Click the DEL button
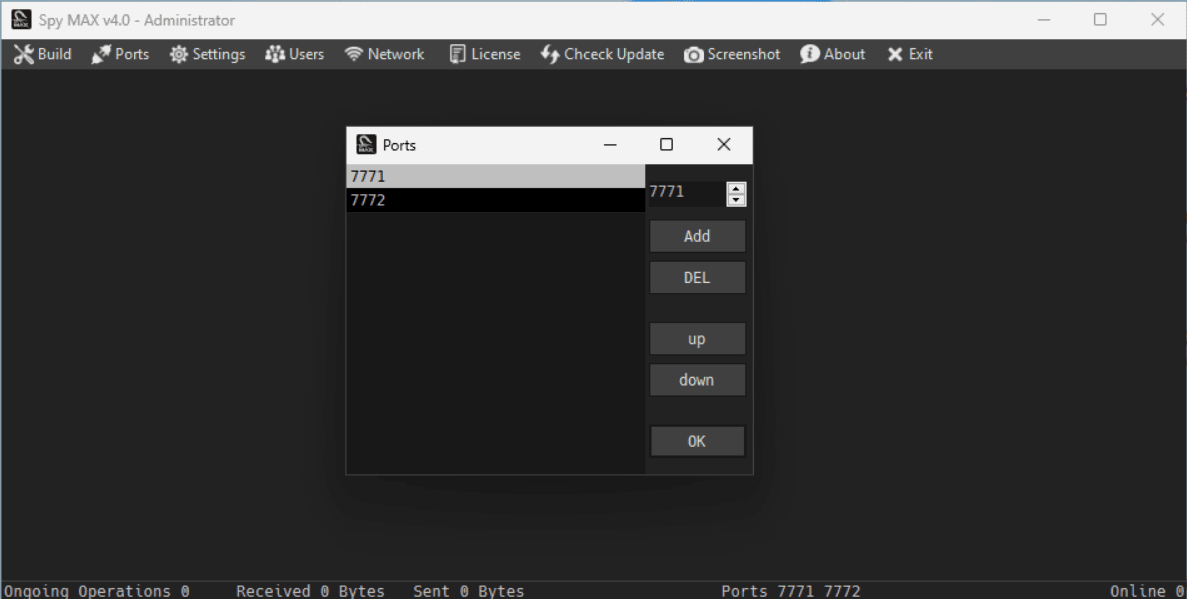This screenshot has width=1187, height=599. [x=697, y=278]
